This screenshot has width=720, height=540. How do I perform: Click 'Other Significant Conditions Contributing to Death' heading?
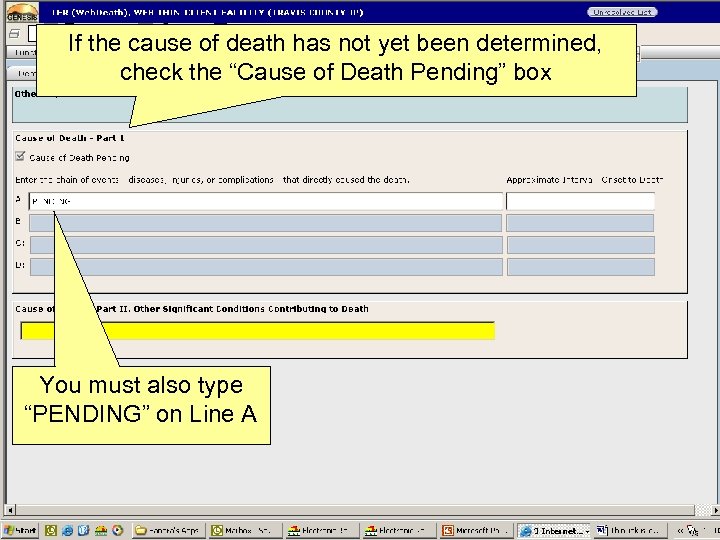coord(251,309)
